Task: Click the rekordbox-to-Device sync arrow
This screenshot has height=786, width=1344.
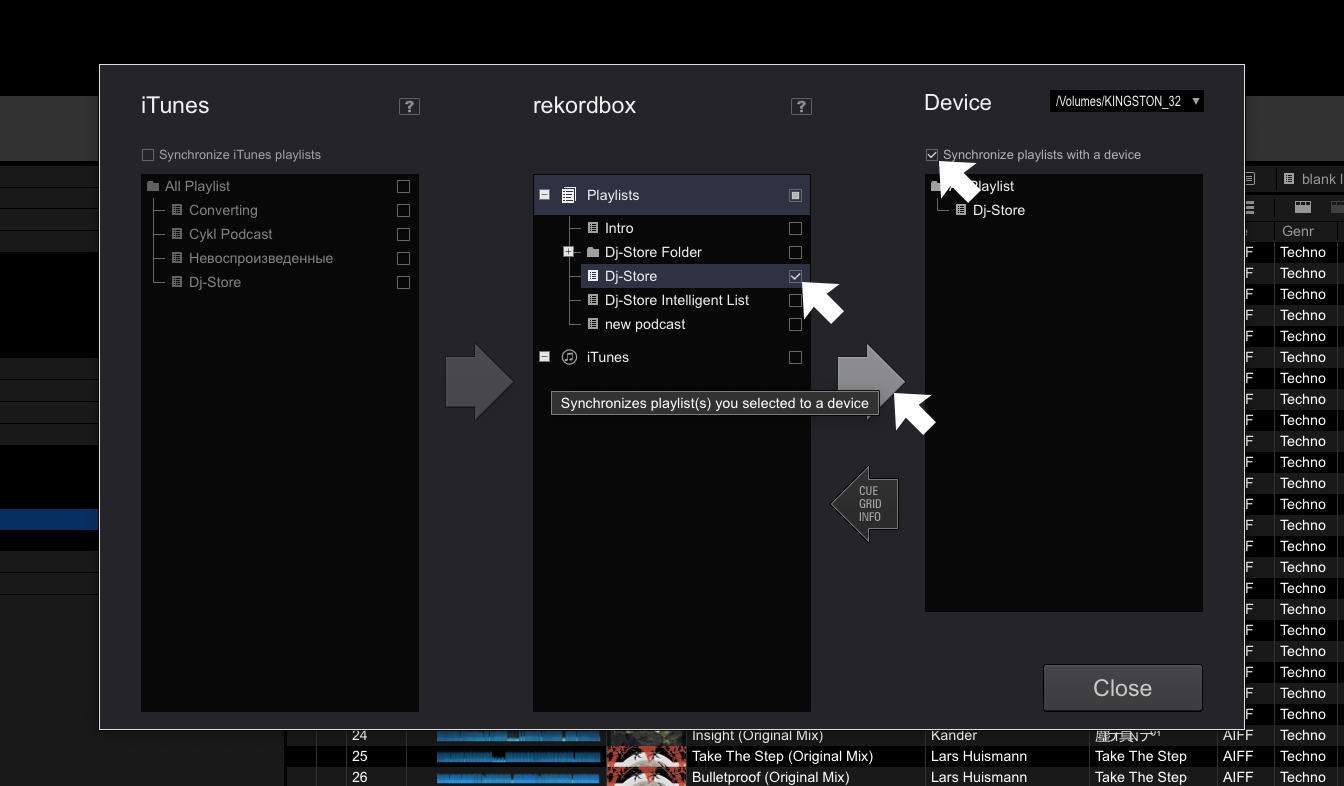Action: (x=871, y=382)
